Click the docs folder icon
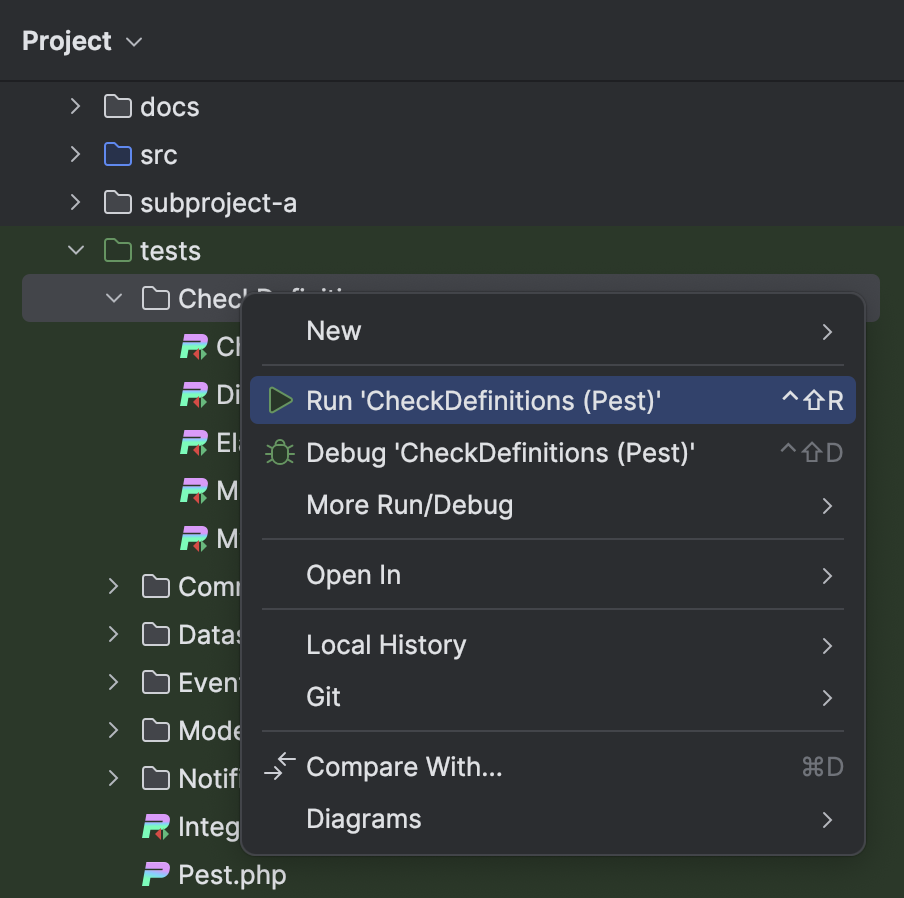The height and width of the screenshot is (898, 904). coord(119,107)
